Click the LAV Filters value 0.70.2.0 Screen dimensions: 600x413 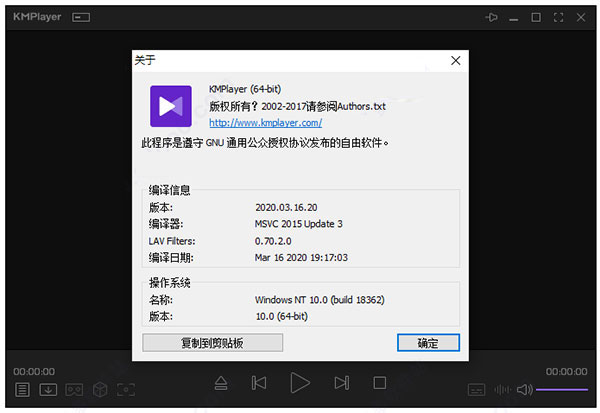click(x=273, y=241)
